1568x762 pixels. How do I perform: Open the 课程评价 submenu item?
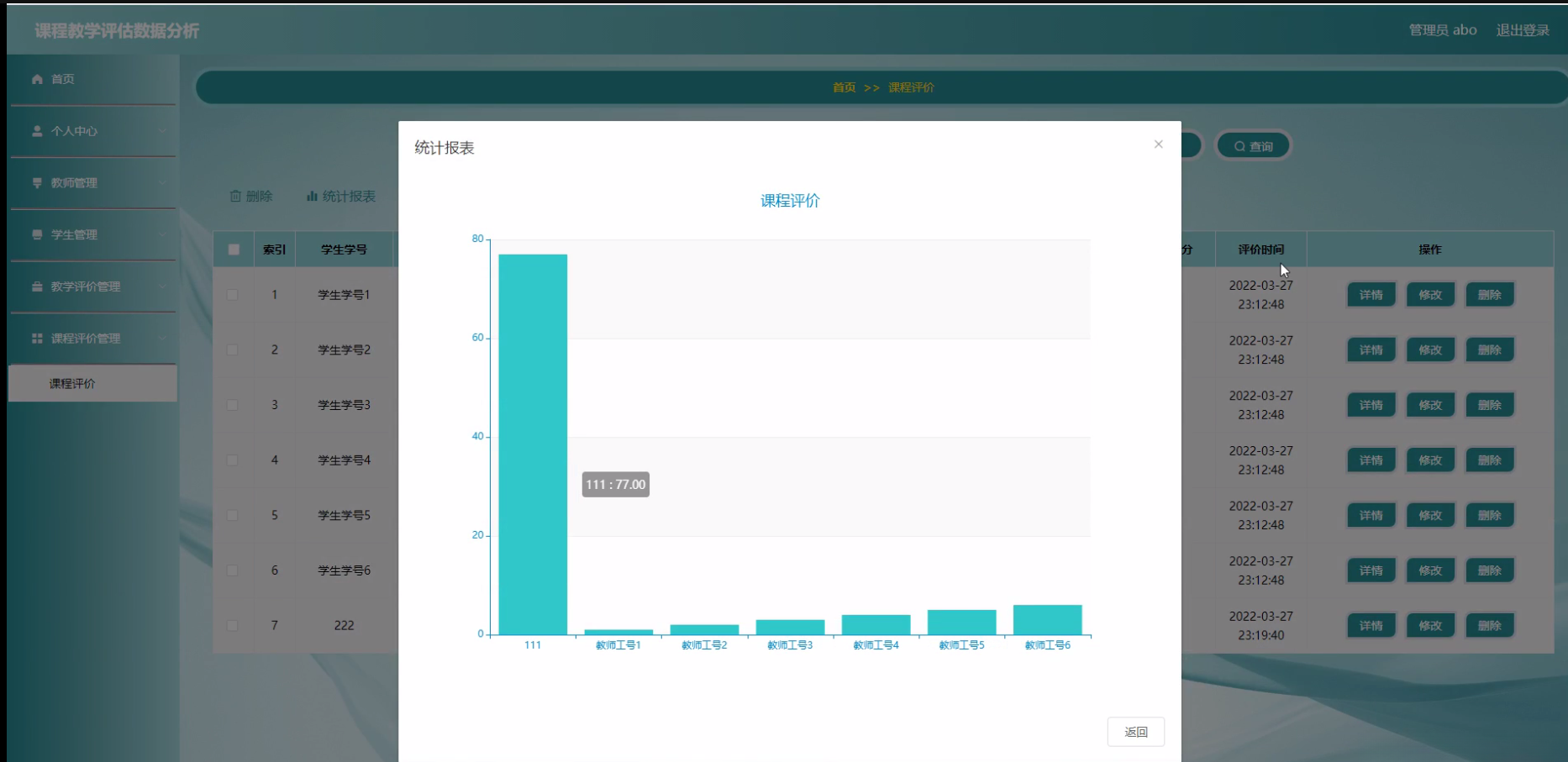pos(72,383)
